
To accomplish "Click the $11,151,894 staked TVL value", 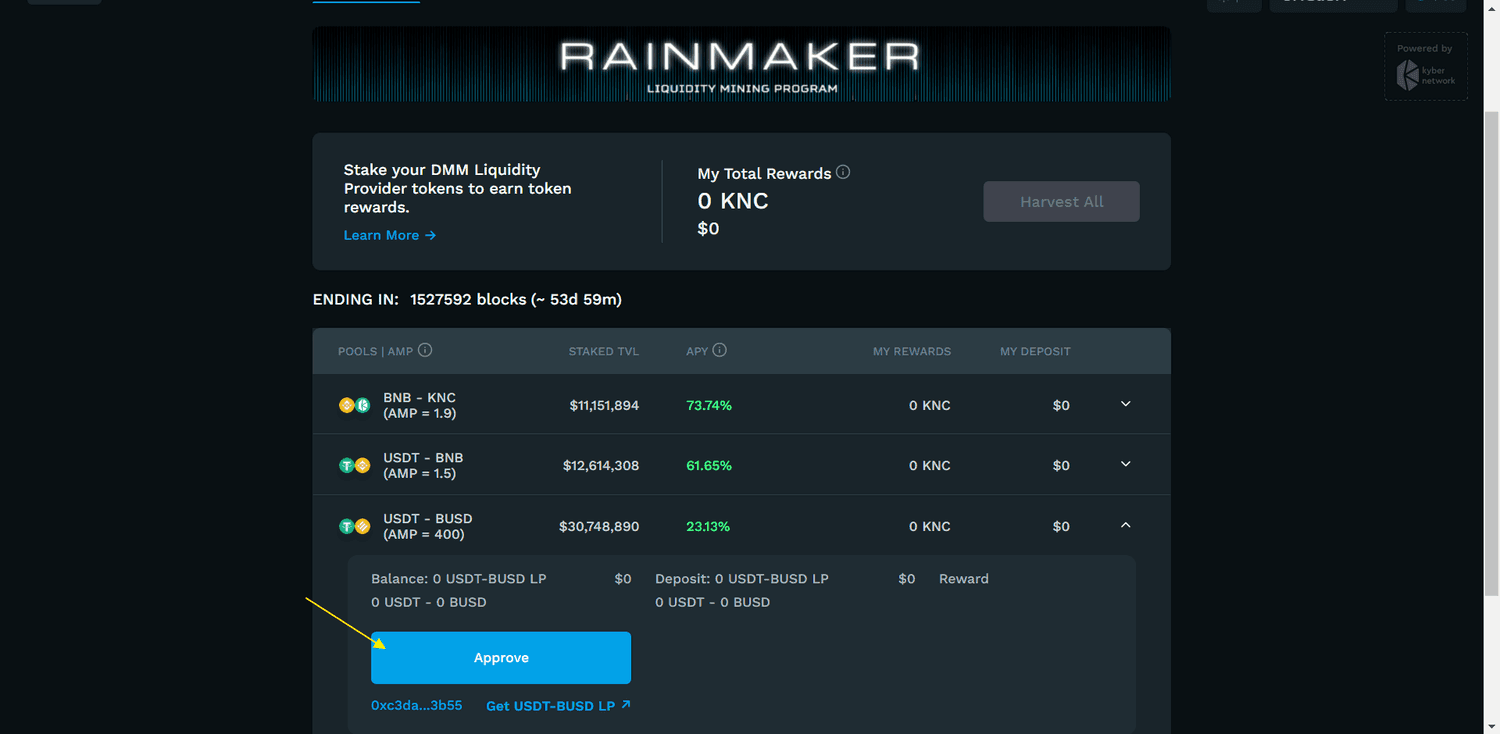I will click(604, 406).
